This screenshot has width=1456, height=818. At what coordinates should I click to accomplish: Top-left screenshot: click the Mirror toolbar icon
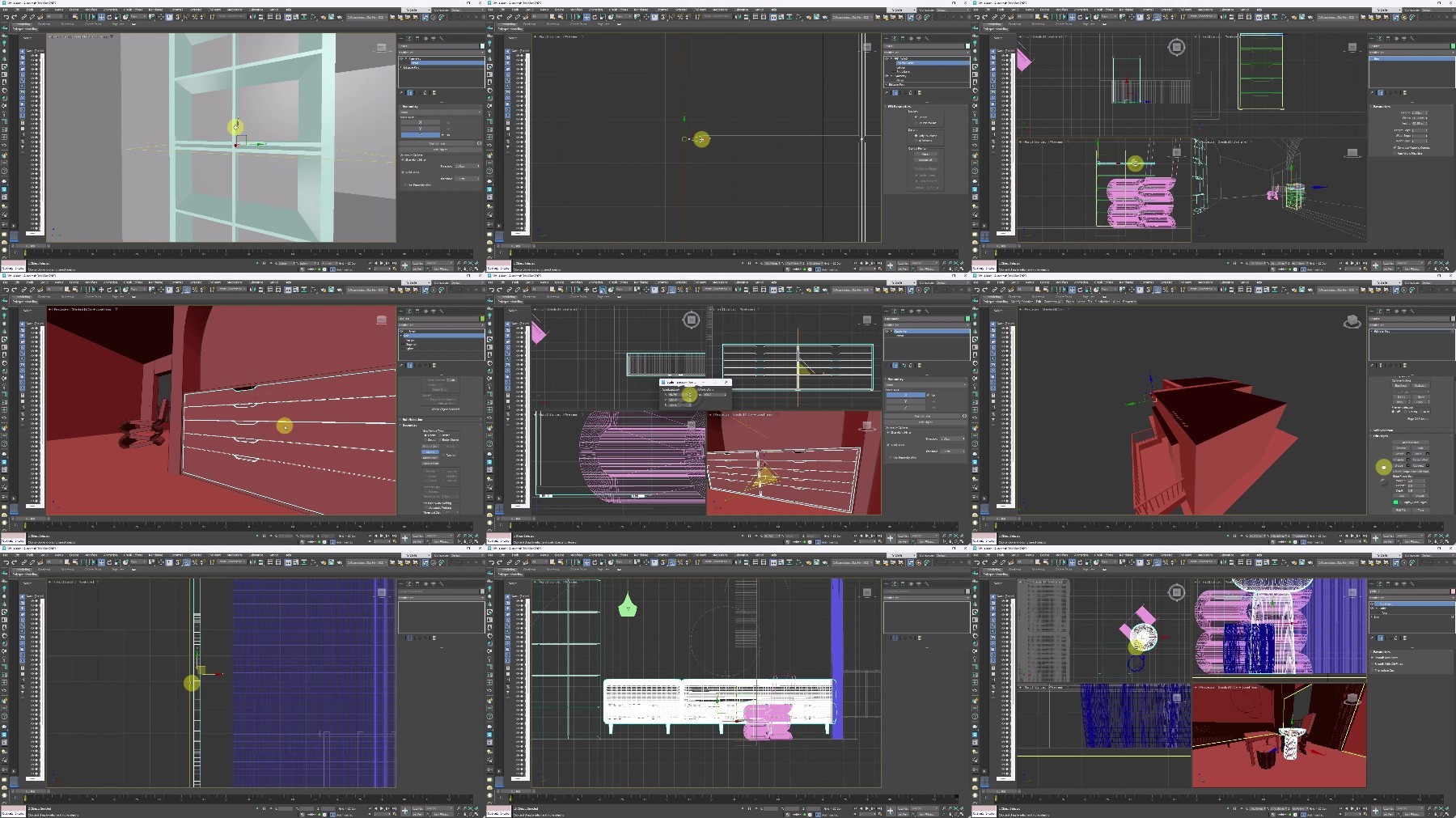click(x=252, y=17)
